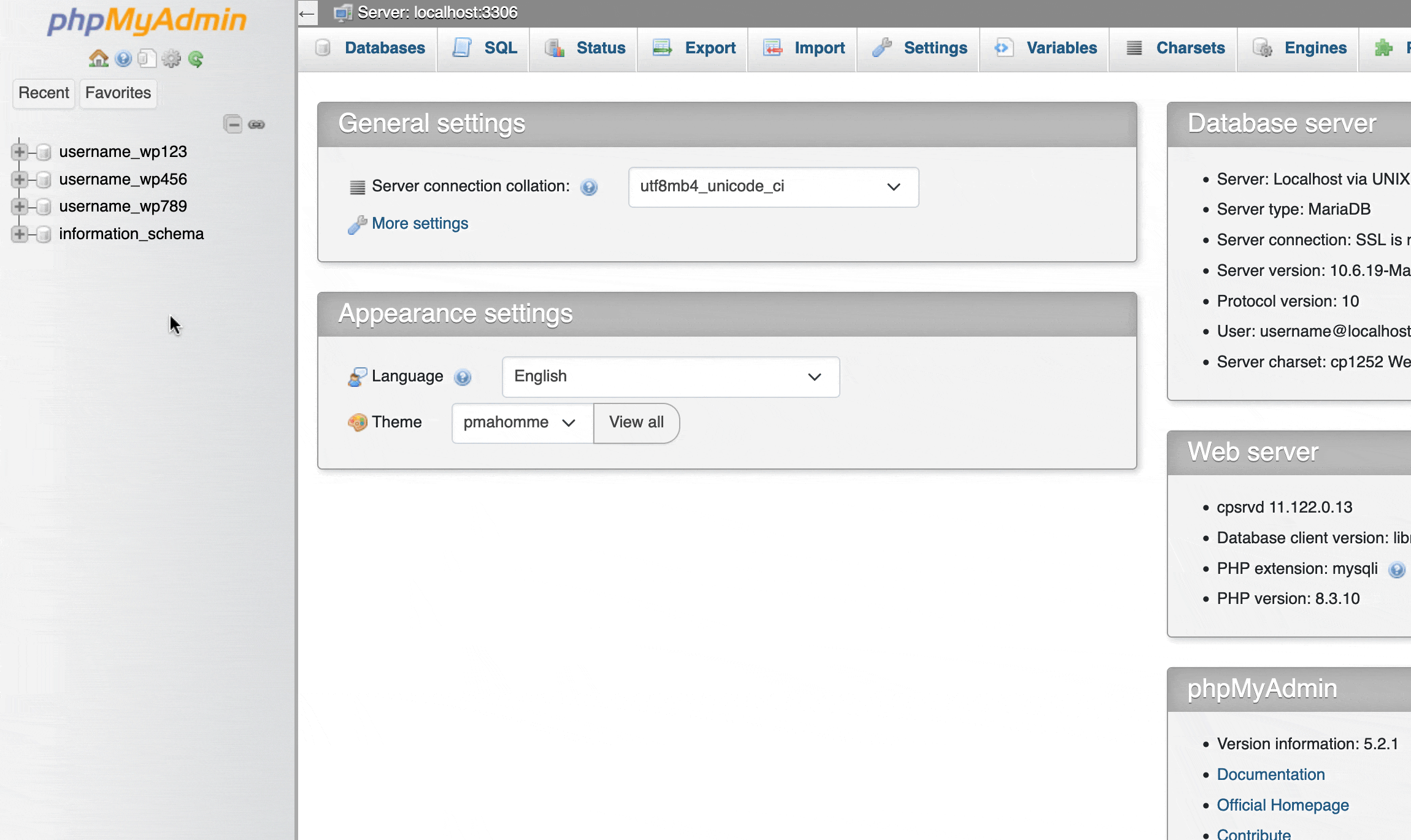Open the Language dropdown showing English
This screenshot has width=1411, height=840.
click(x=671, y=377)
